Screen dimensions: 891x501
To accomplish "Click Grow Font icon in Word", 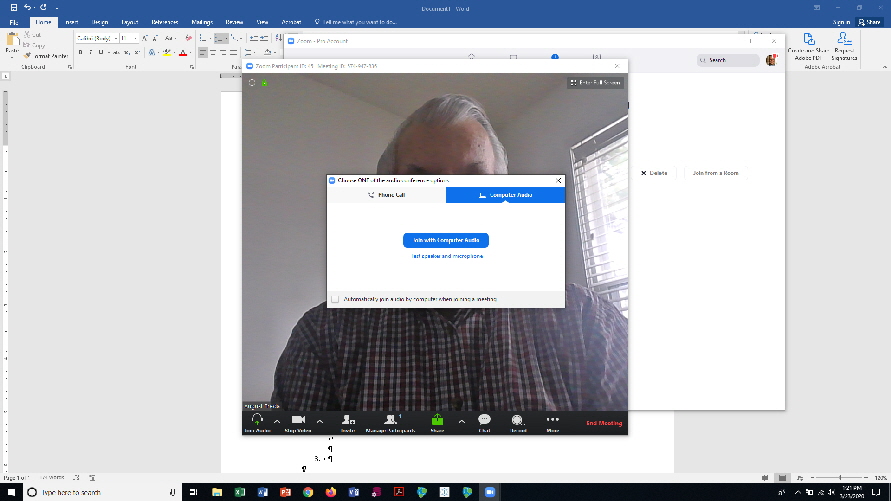I will [145, 38].
